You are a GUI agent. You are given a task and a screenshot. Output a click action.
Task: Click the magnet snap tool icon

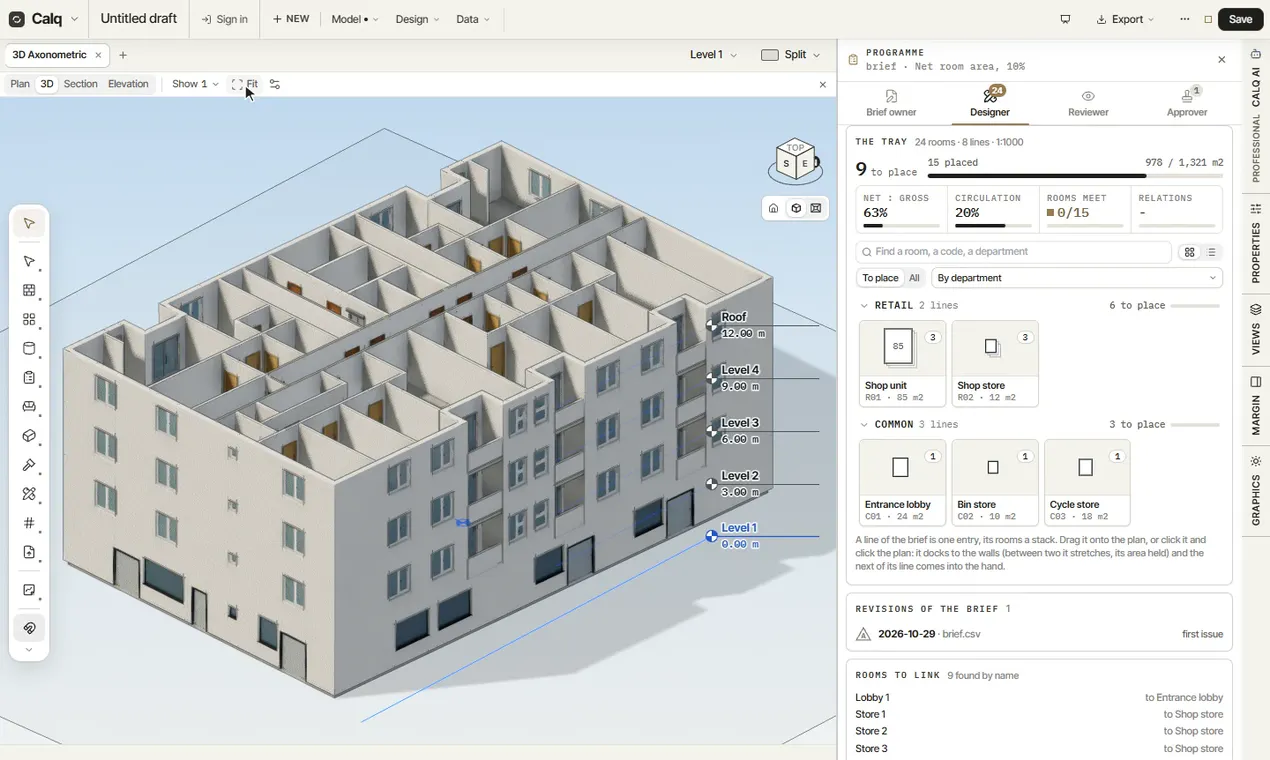coord(29,628)
